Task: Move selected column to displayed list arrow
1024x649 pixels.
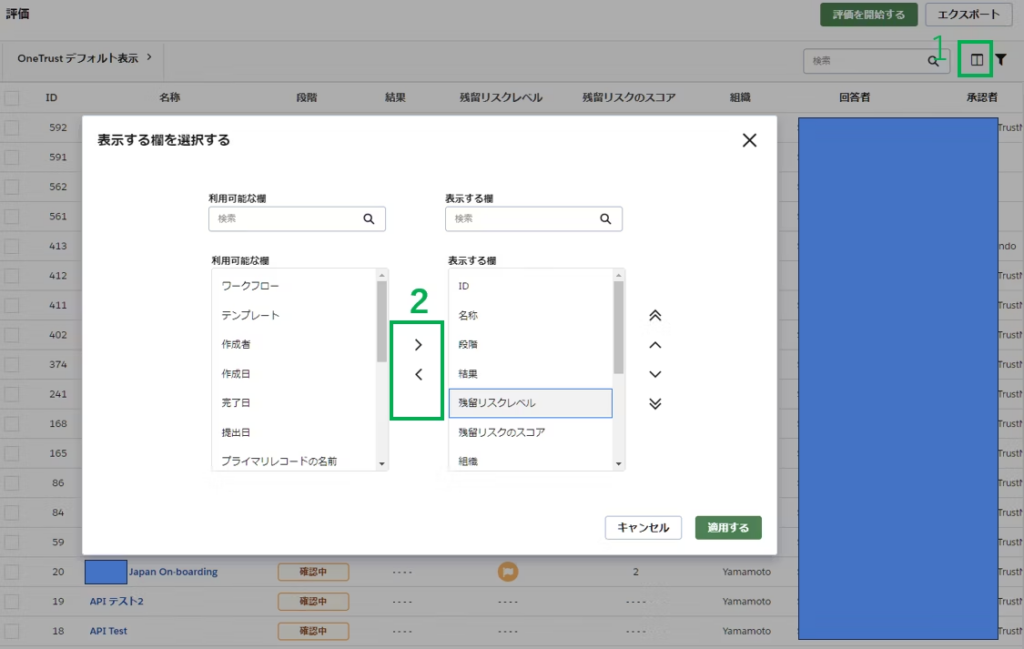Action: 418,345
